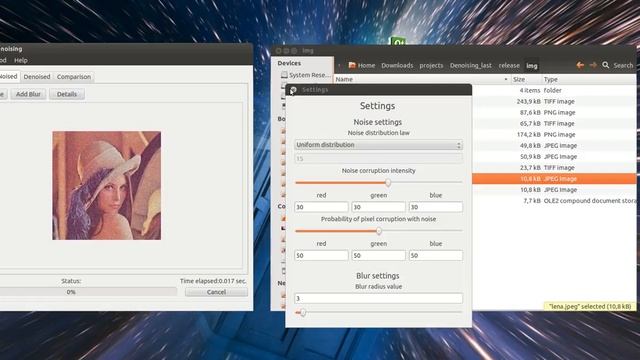Click the "lena.jpeg" selected status text
Viewport: 640px width, 360px height.
click(590, 306)
